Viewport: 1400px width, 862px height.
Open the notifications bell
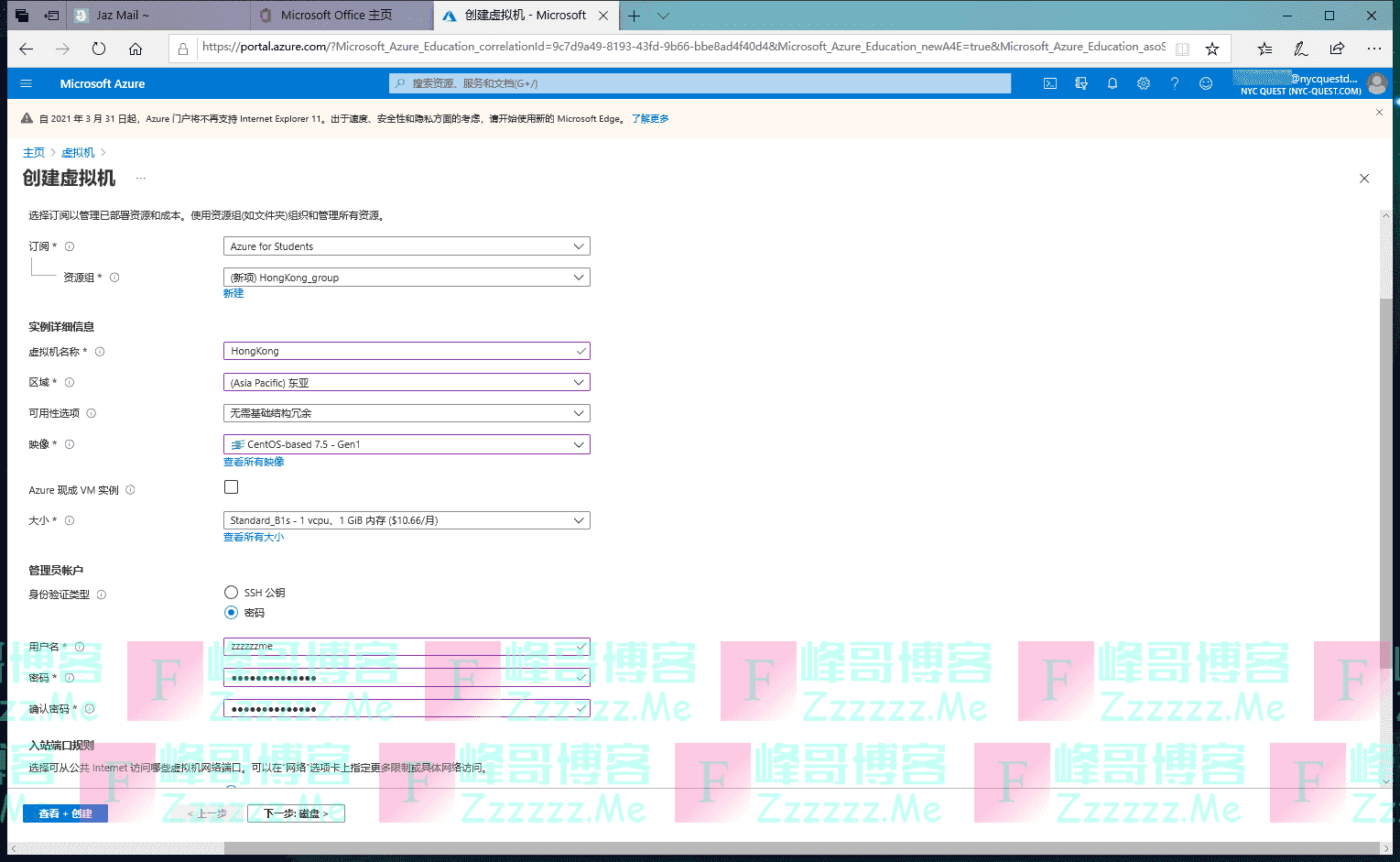[x=1112, y=83]
